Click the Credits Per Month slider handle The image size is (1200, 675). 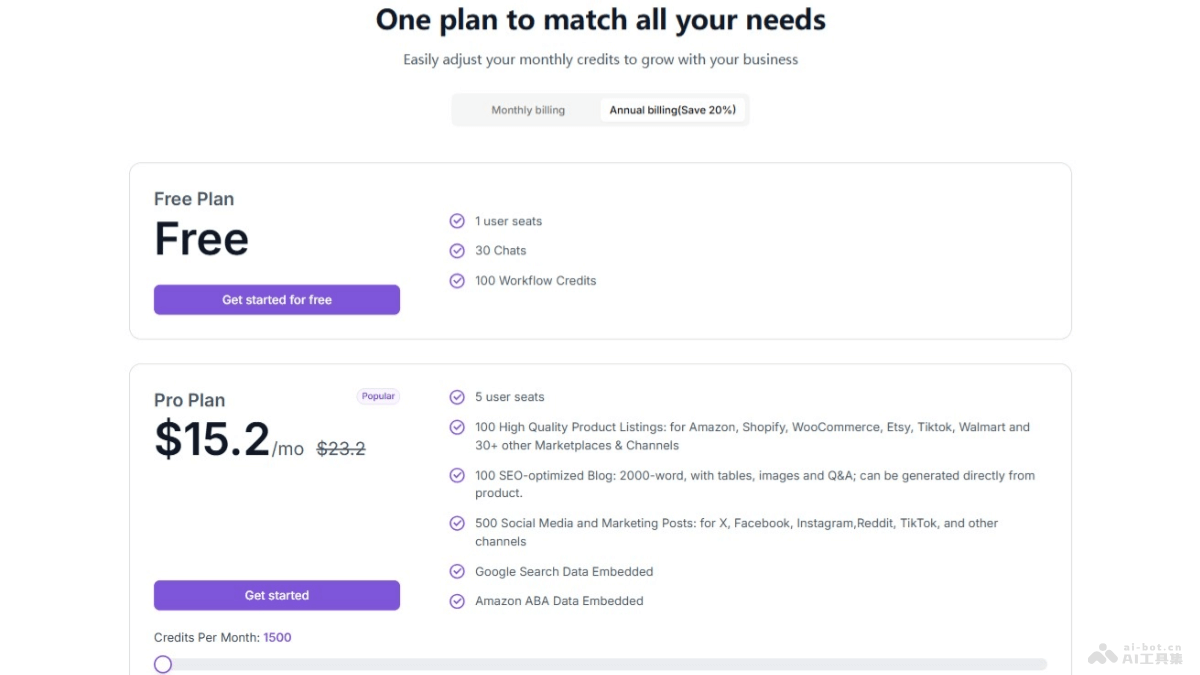(163, 664)
